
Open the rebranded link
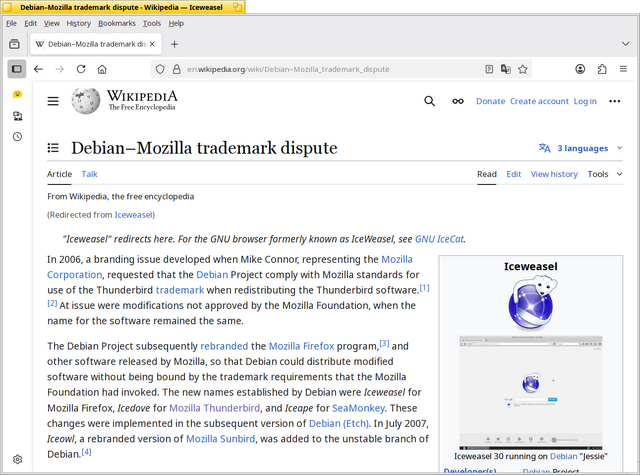(x=224, y=346)
